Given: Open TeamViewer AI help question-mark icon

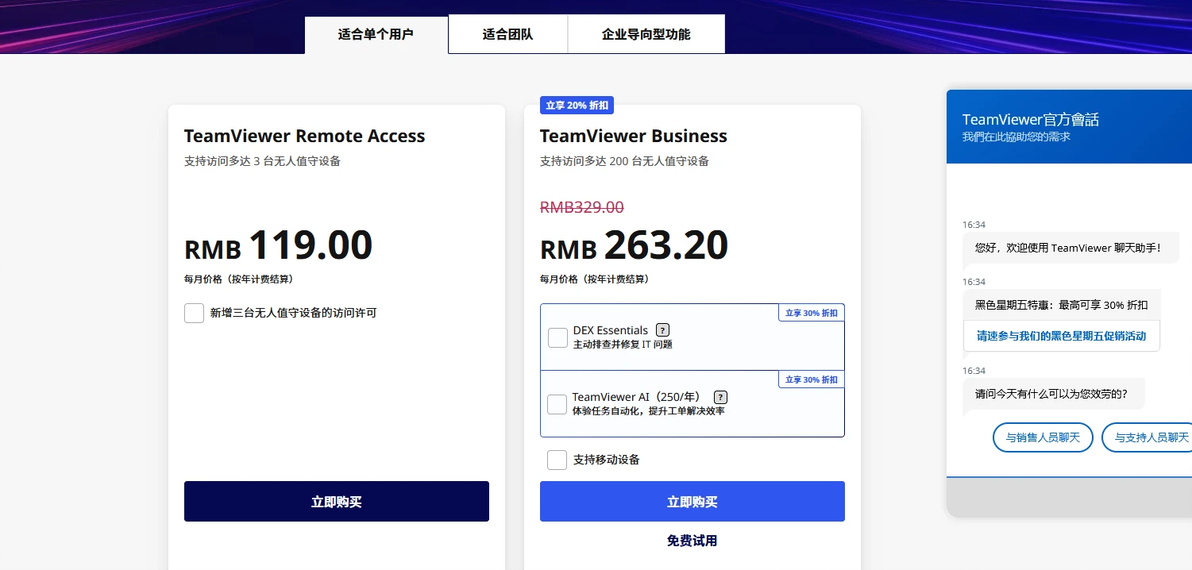Looking at the screenshot, I should [721, 397].
